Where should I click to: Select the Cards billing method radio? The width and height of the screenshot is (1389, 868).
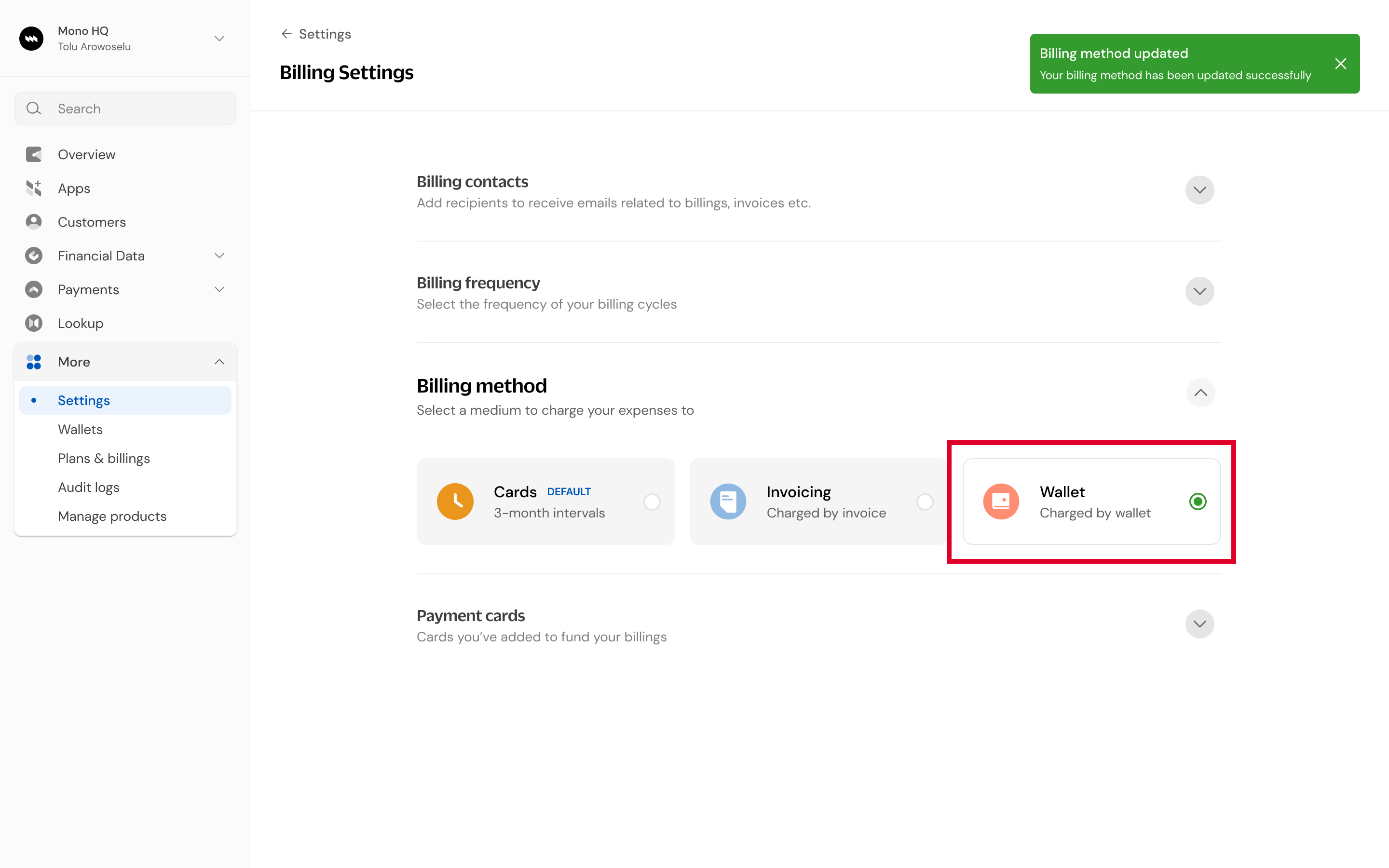click(652, 502)
